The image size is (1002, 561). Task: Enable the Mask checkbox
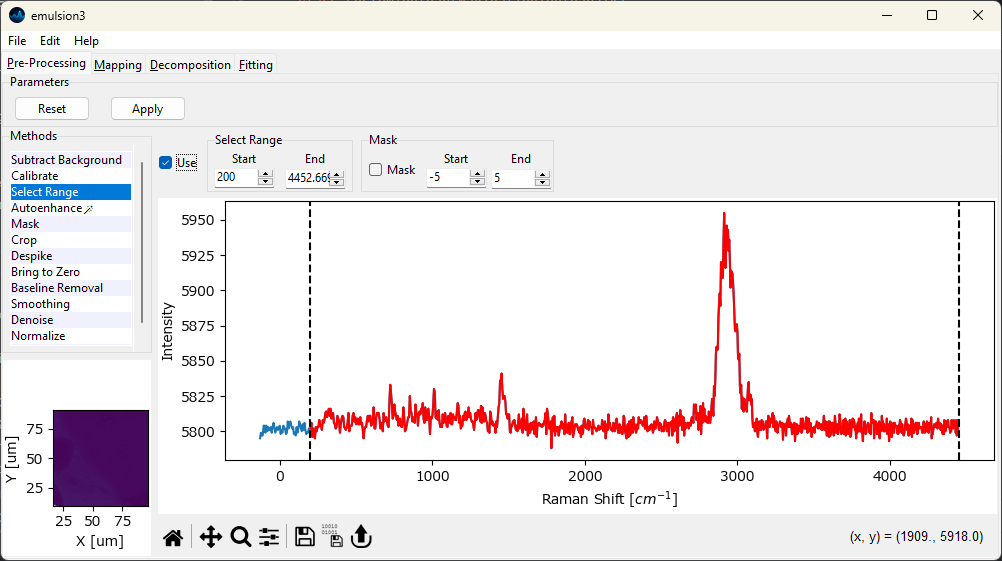376,170
